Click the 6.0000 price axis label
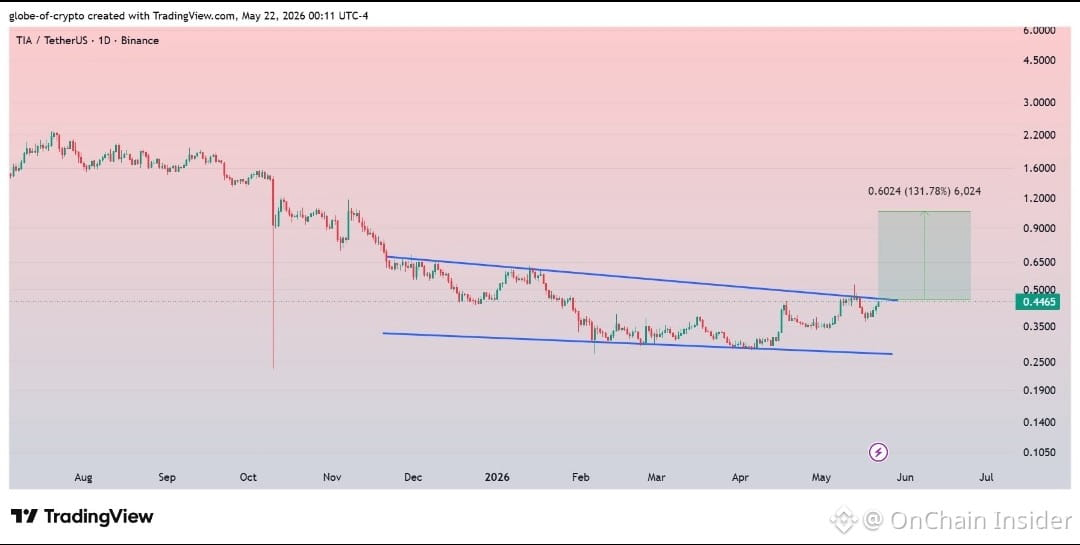The height and width of the screenshot is (545, 1080). (x=1039, y=30)
